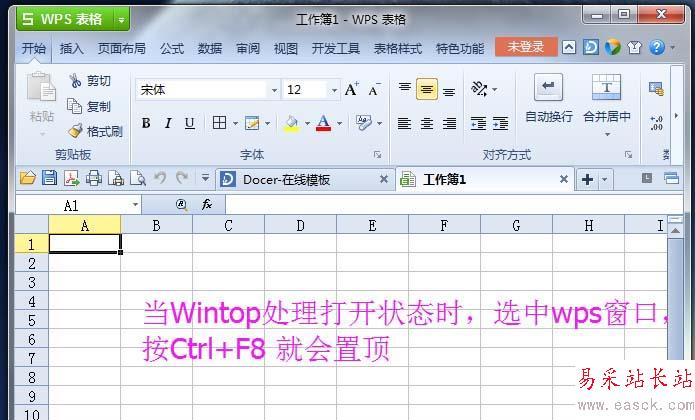Click the formula bar input field
This screenshot has height=420, width=695.
pos(454,205)
